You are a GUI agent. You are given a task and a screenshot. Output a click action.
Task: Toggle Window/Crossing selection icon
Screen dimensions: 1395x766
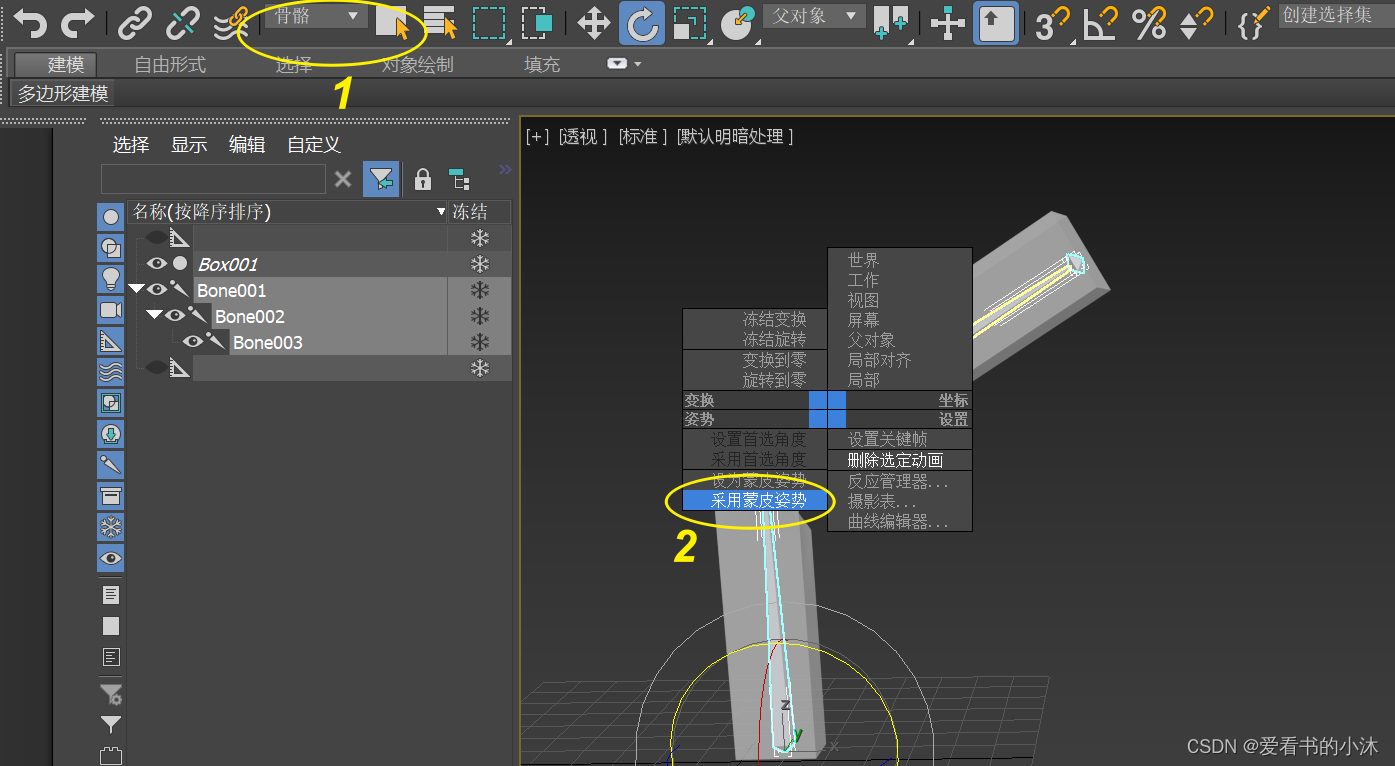[538, 23]
